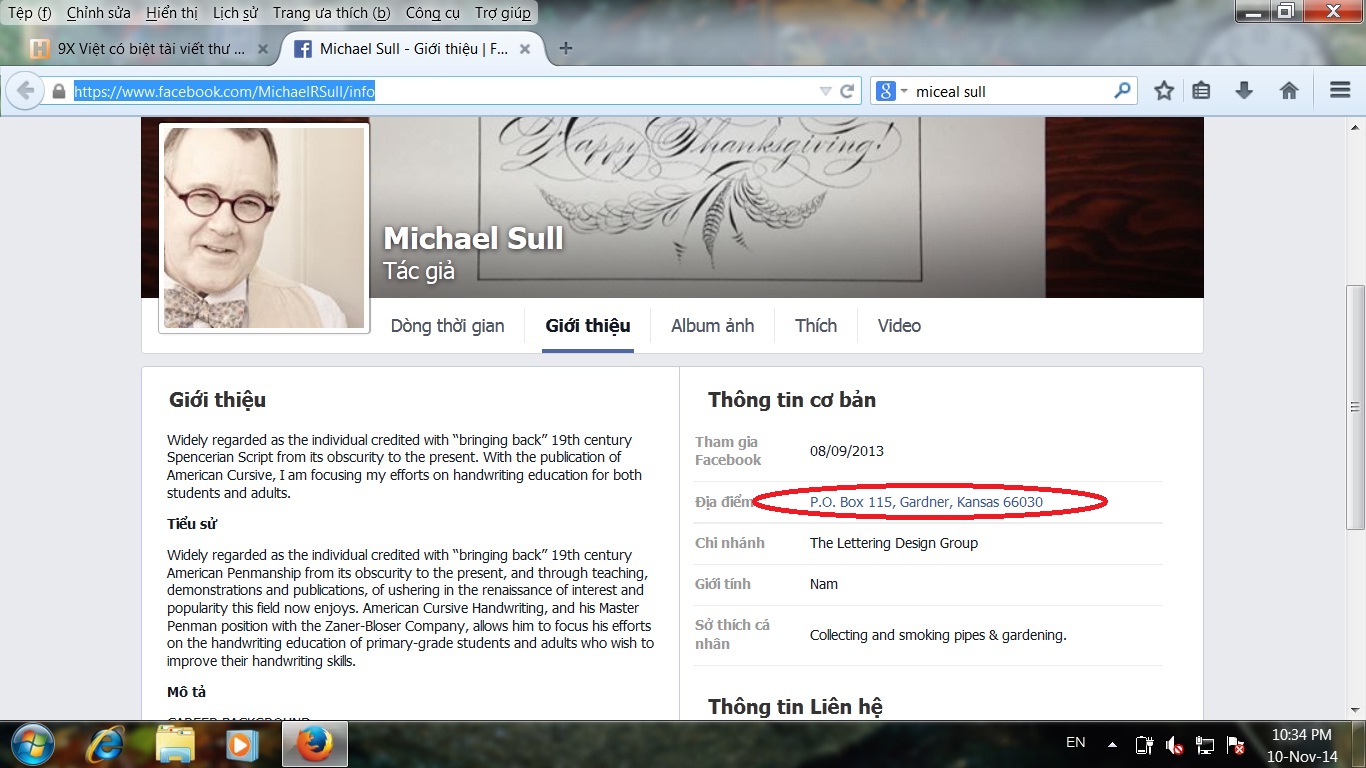Click Michael Sull's profile picture
Screen dimensions: 1366x768
pyautogui.click(x=264, y=227)
